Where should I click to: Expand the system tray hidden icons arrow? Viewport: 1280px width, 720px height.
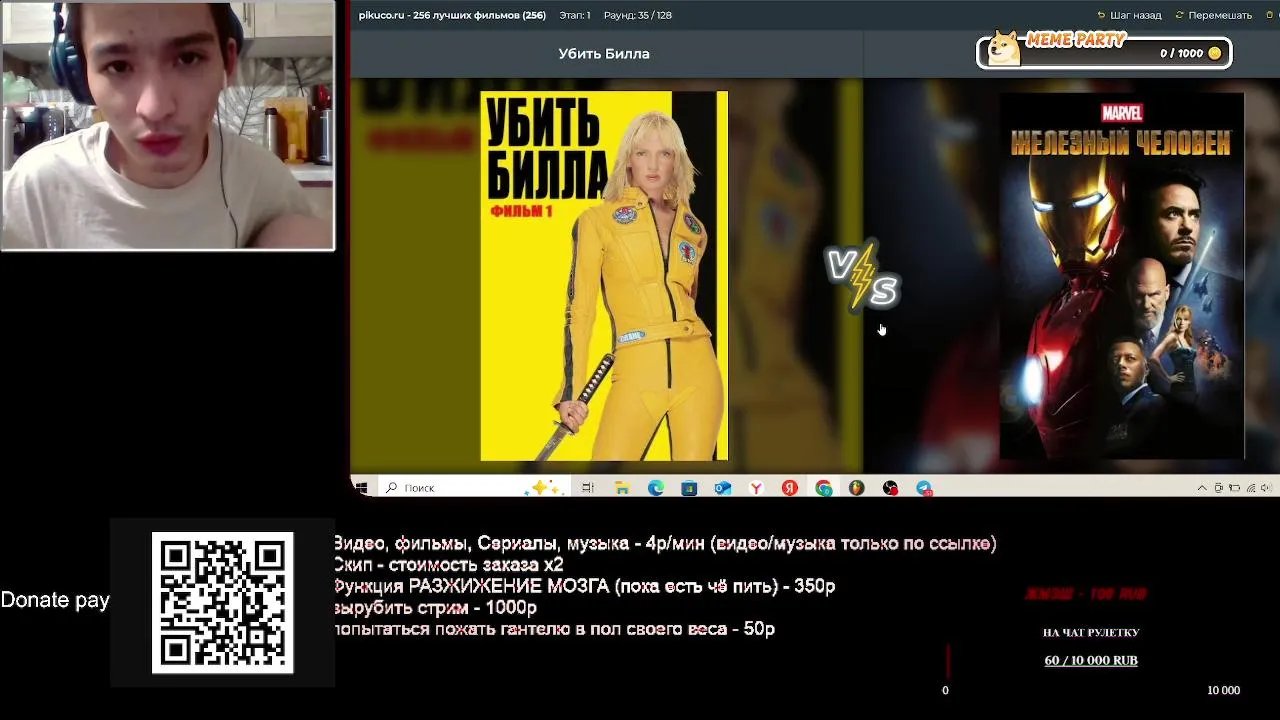point(1202,488)
